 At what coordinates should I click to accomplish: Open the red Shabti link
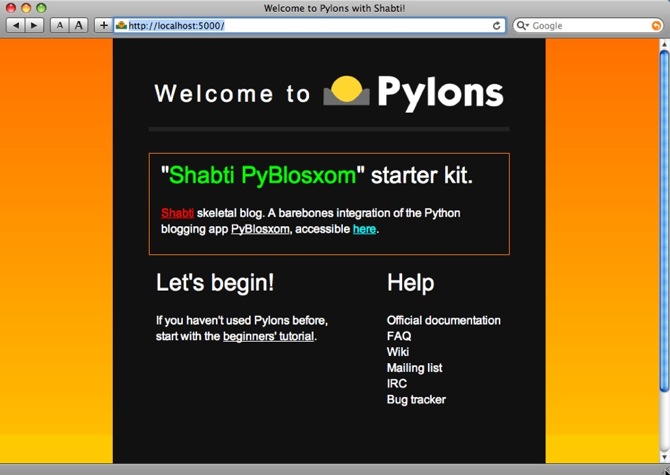point(177,213)
